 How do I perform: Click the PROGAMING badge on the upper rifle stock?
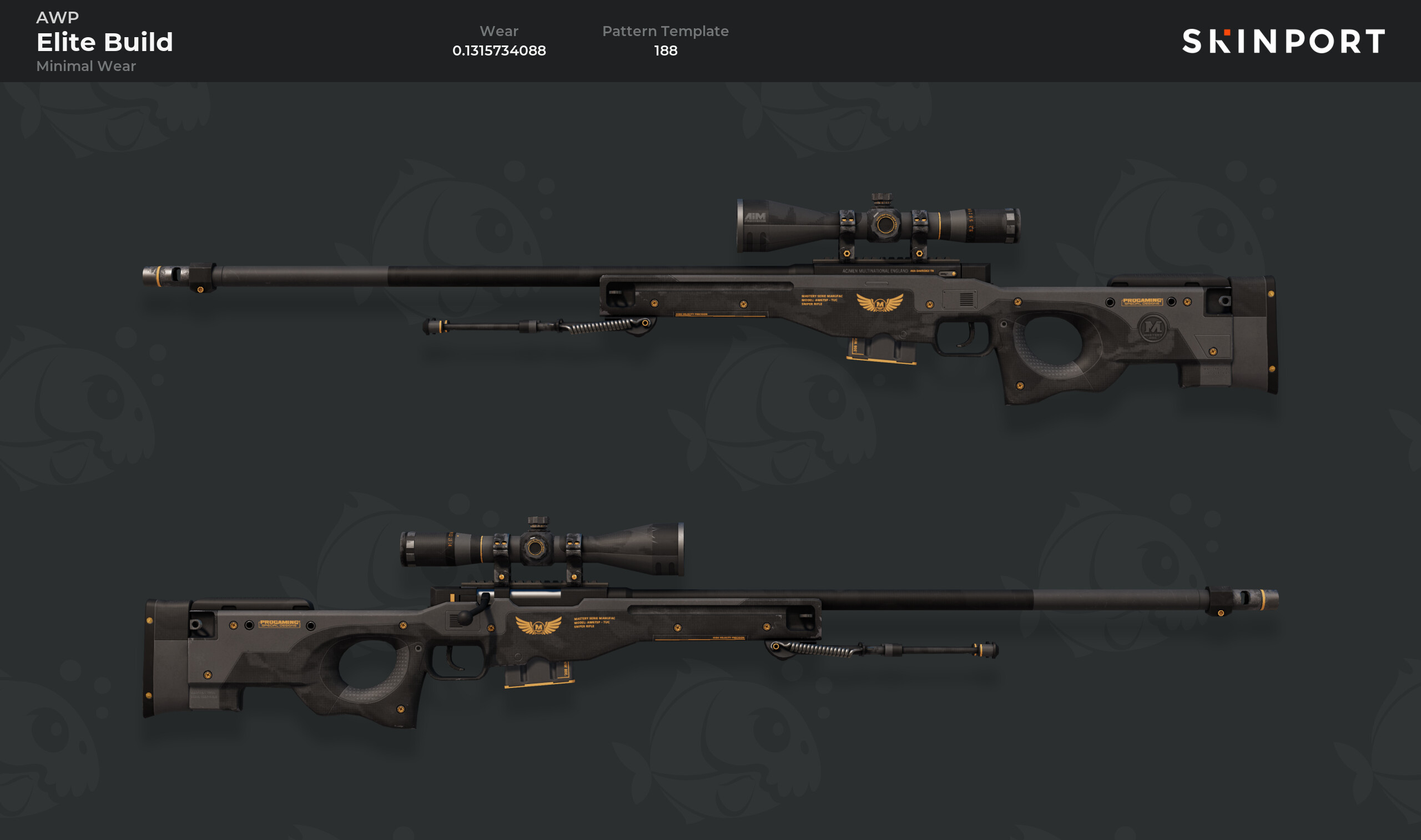click(1142, 302)
